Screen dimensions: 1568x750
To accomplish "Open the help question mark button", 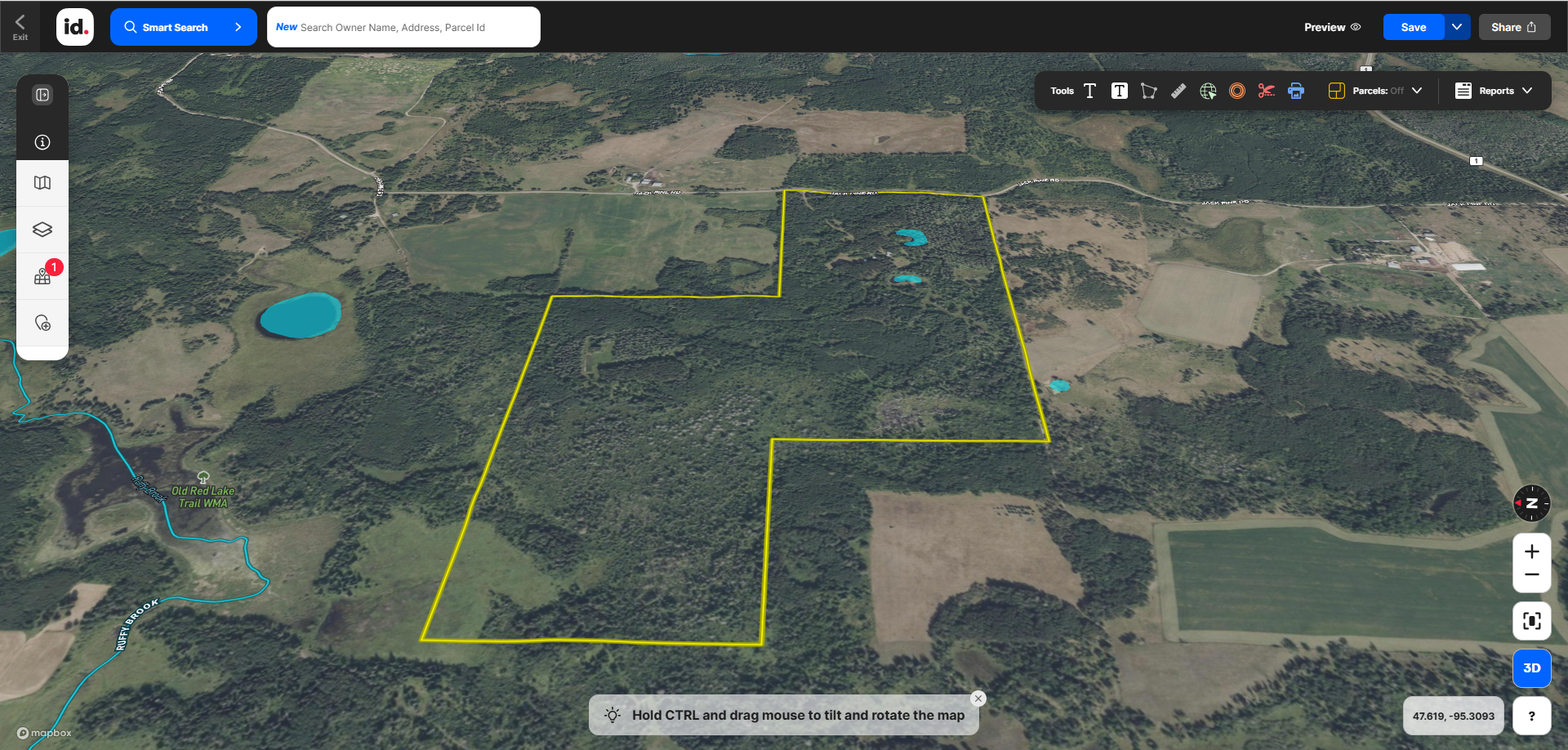I will (1531, 716).
